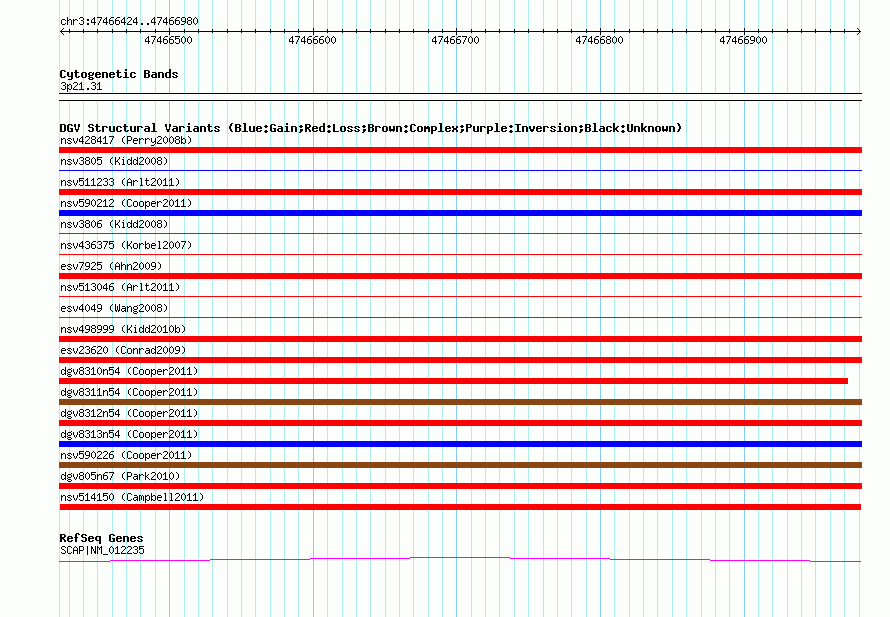Click the nsv3805 (Kidd2008) label
890x617 pixels.
pos(114,161)
